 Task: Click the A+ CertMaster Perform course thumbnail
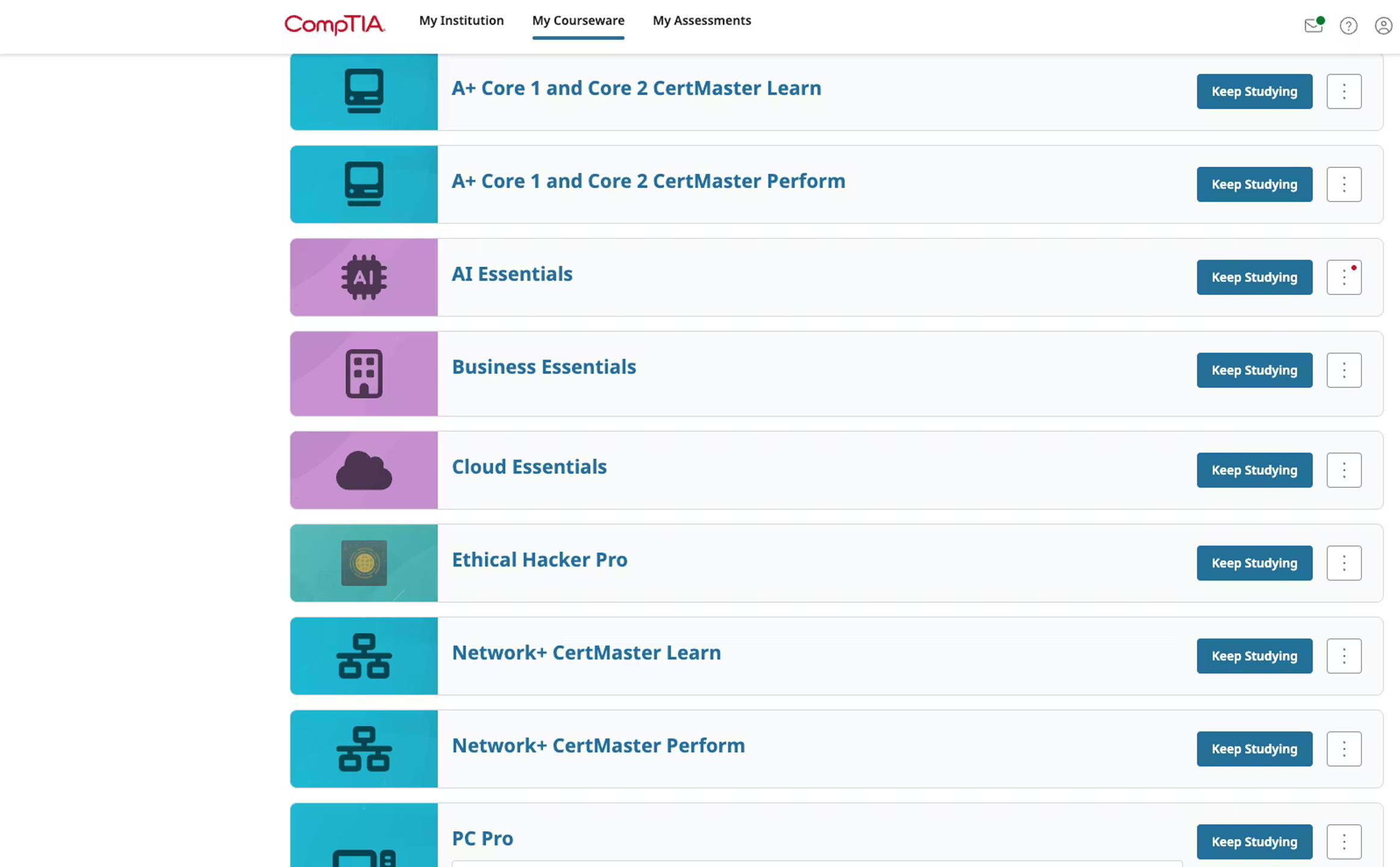coord(364,184)
